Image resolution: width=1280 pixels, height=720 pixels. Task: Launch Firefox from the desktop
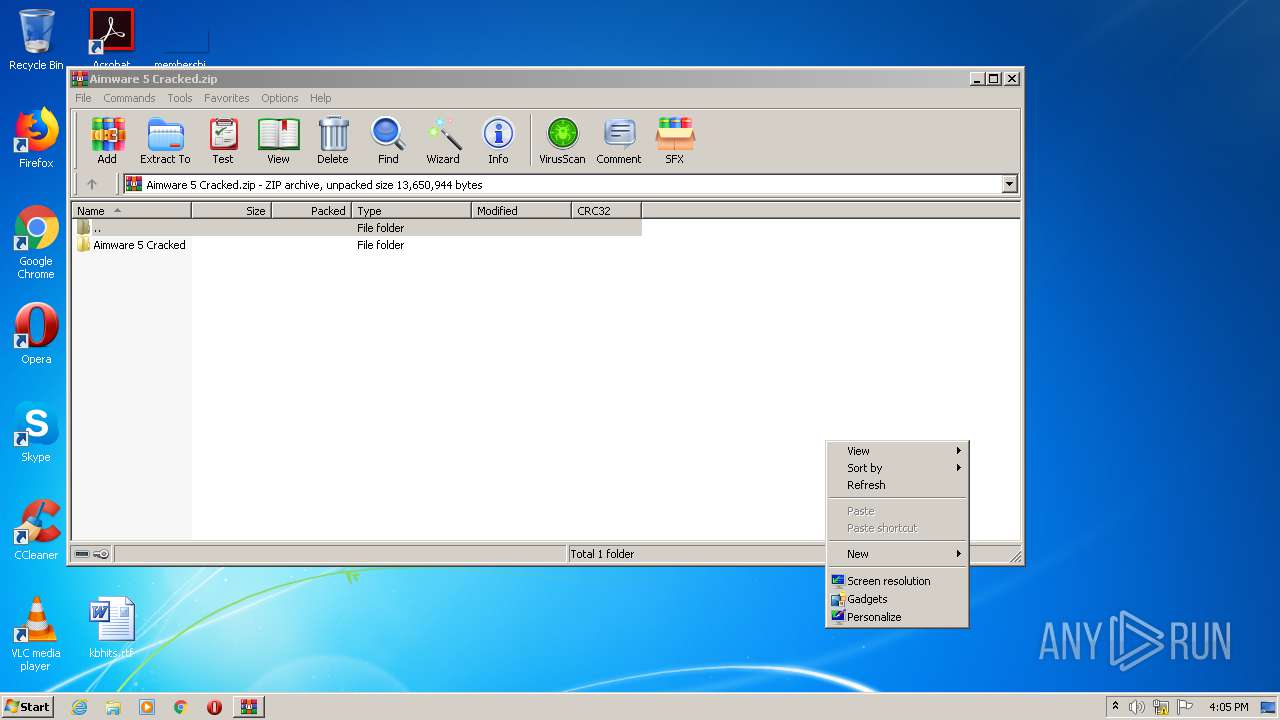tap(36, 138)
